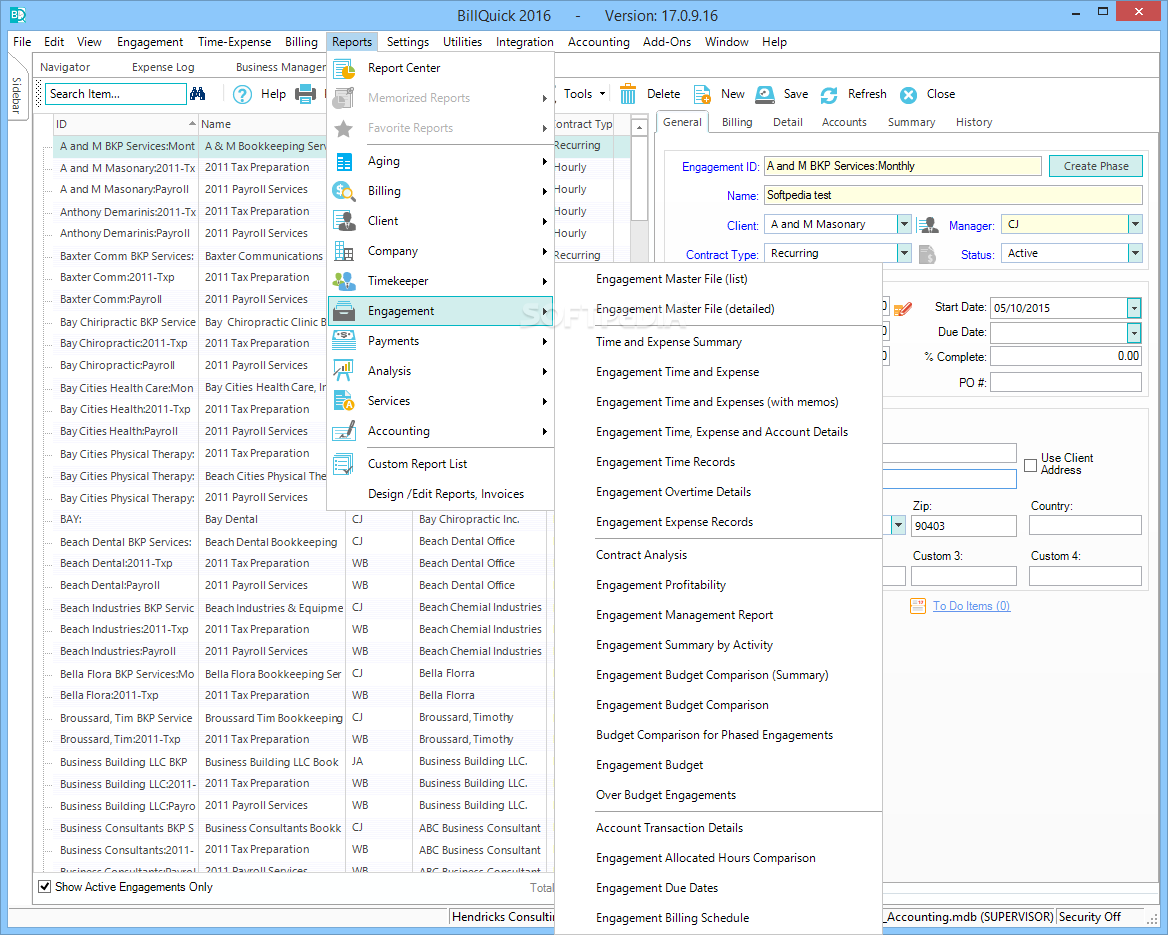The height and width of the screenshot is (935, 1168).
Task: Toggle Show Active Engagements Only checkbox
Action: pyautogui.click(x=45, y=887)
